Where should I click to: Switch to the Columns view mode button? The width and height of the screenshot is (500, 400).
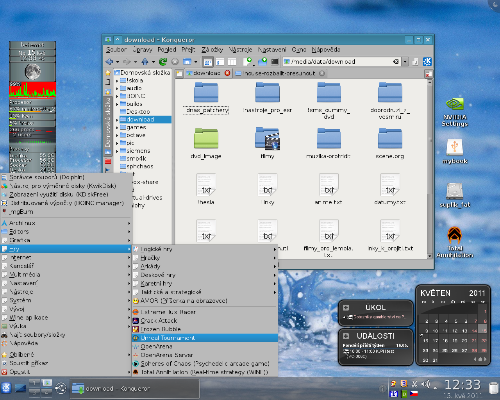[x=232, y=62]
